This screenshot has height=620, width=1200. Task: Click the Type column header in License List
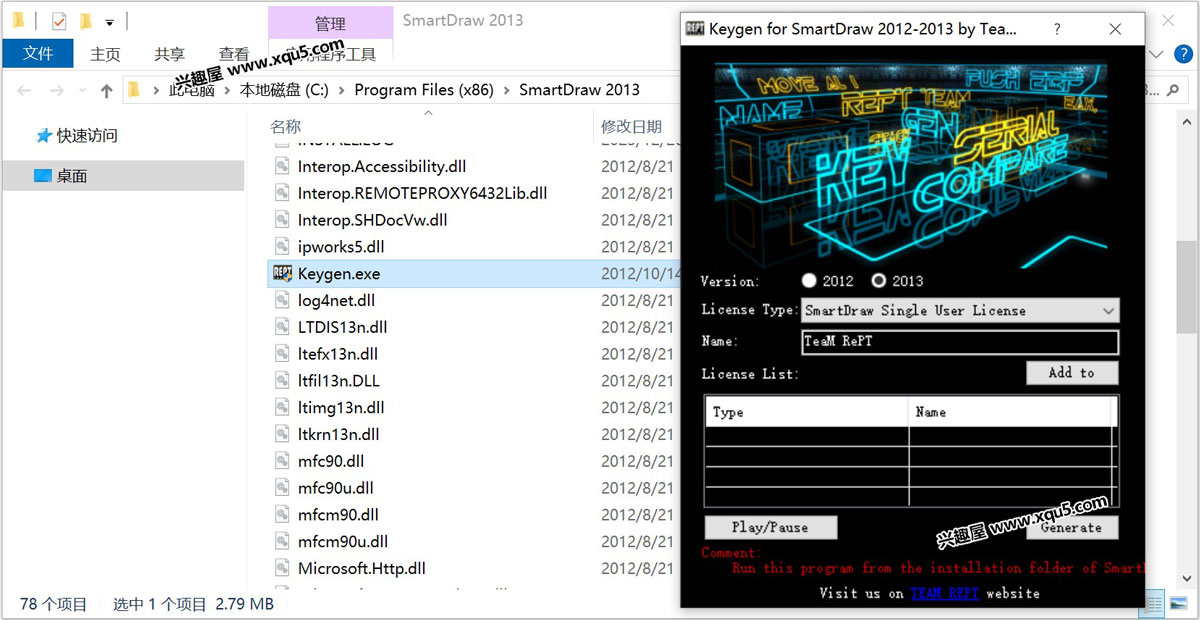click(807, 412)
